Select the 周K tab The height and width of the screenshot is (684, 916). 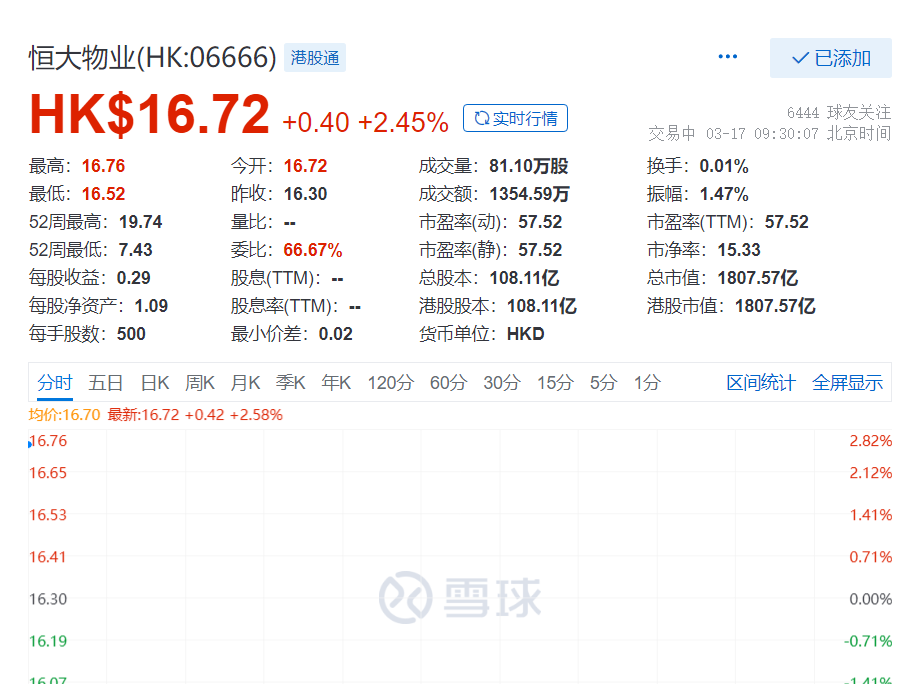point(200,382)
